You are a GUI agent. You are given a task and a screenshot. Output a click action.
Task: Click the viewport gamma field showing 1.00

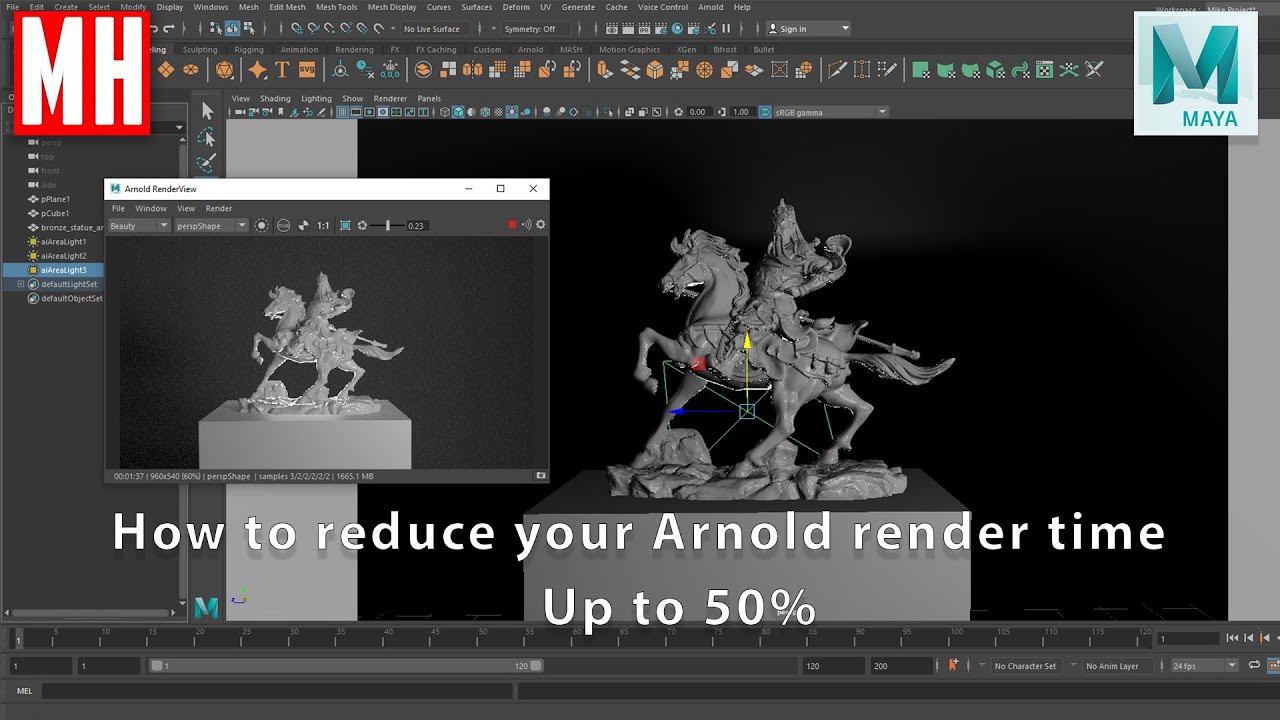tap(741, 112)
